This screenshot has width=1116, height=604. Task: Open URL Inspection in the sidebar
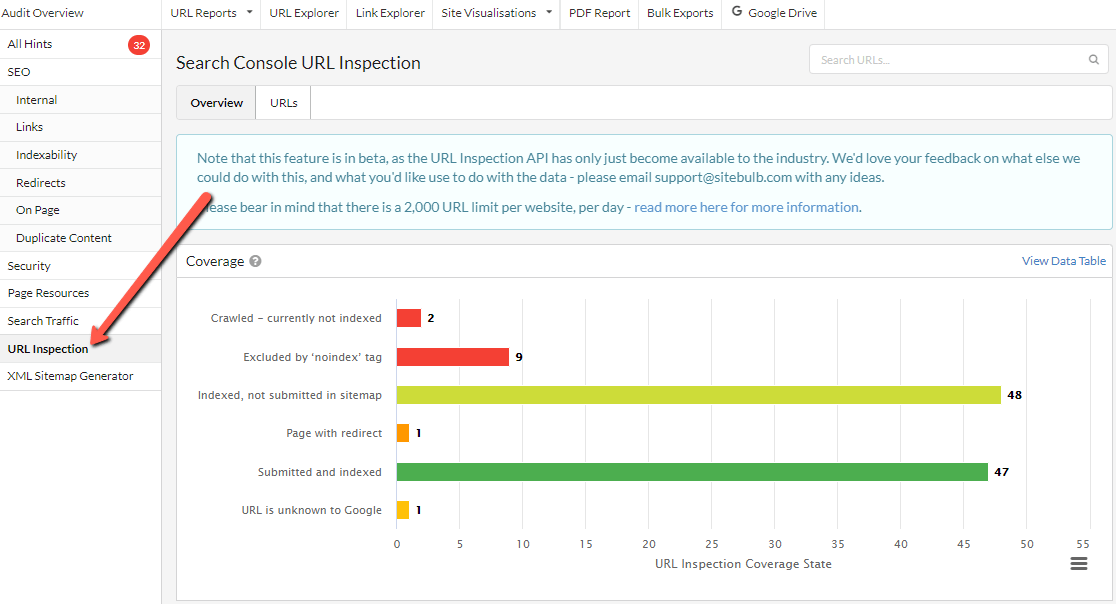pyautogui.click(x=48, y=349)
